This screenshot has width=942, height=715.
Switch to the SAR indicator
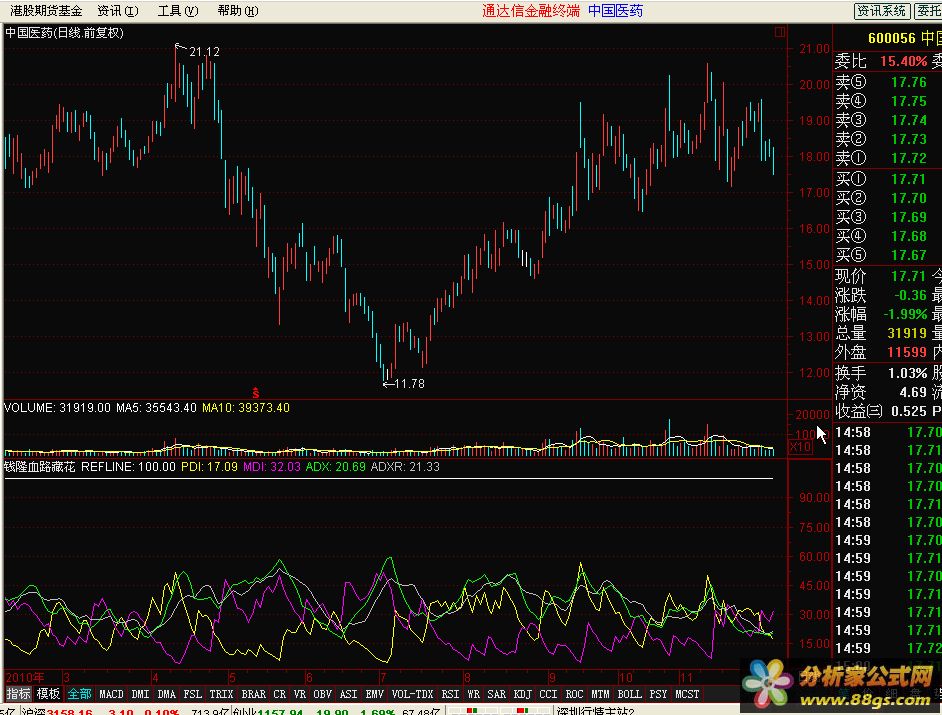coord(496,694)
